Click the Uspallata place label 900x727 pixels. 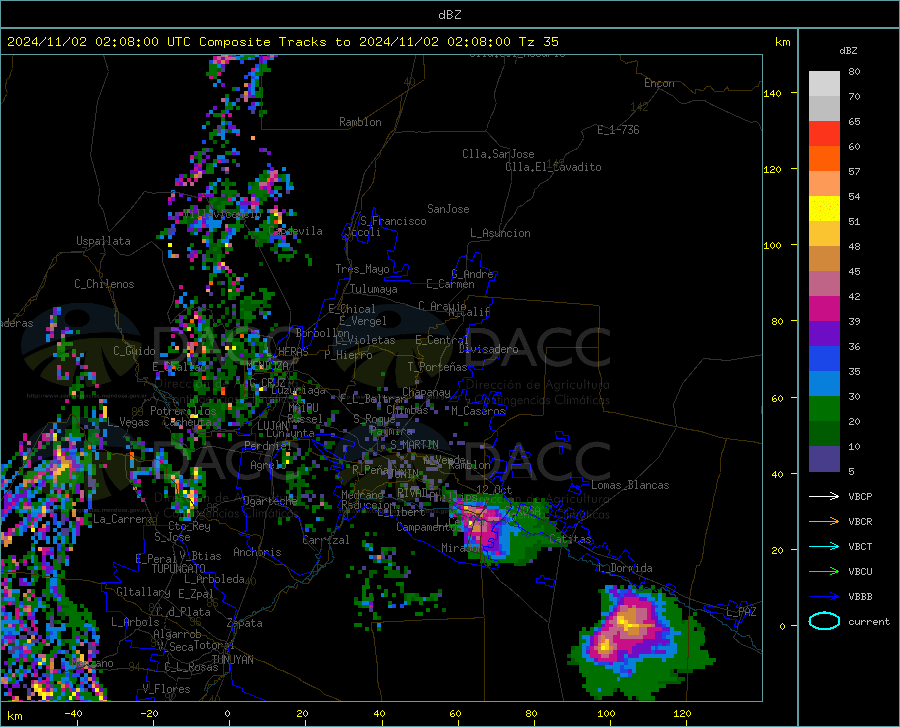click(103, 241)
